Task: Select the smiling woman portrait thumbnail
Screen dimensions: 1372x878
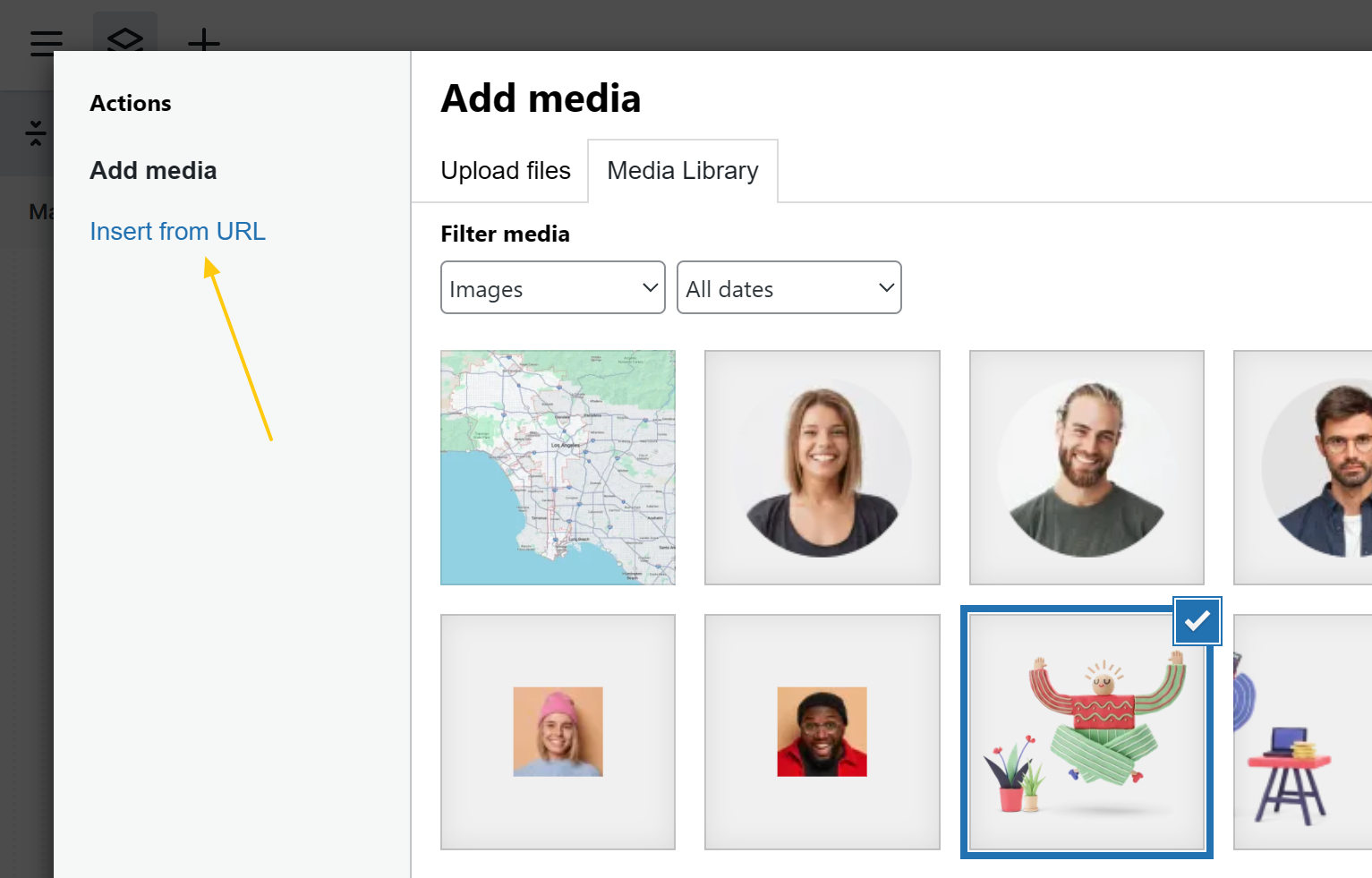Action: (822, 467)
